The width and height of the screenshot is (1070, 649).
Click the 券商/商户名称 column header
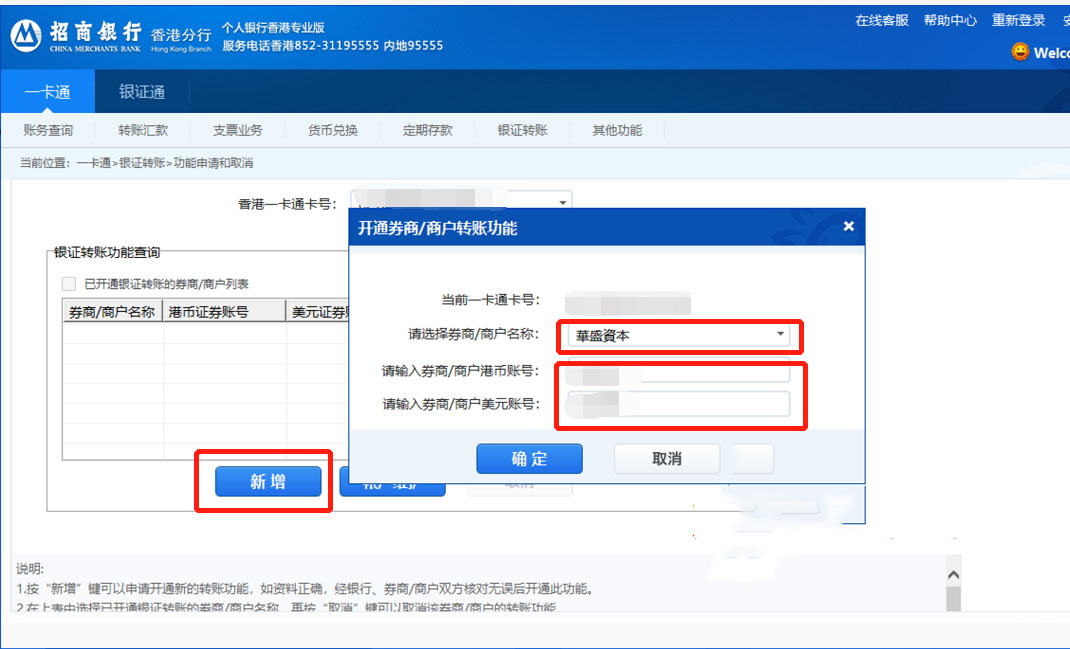[x=112, y=312]
